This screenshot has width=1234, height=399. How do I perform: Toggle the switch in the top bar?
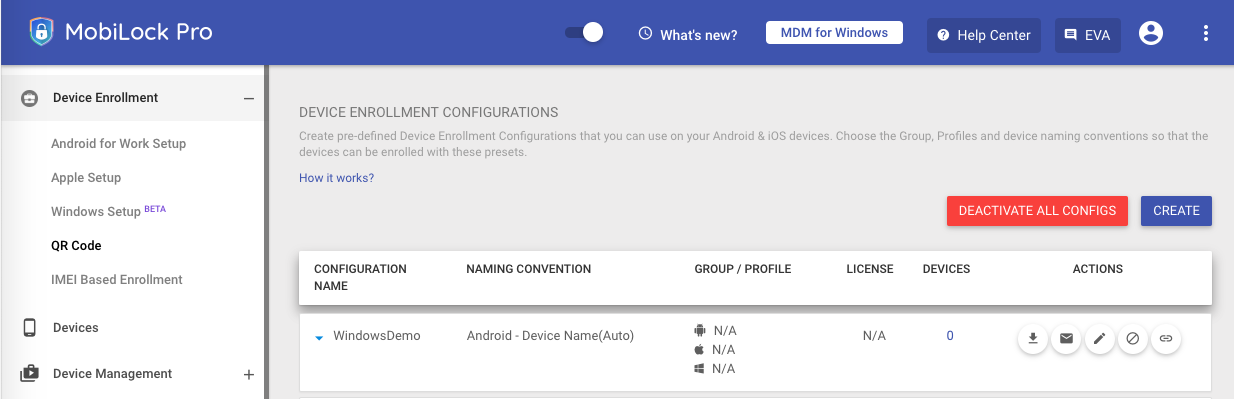(x=584, y=32)
